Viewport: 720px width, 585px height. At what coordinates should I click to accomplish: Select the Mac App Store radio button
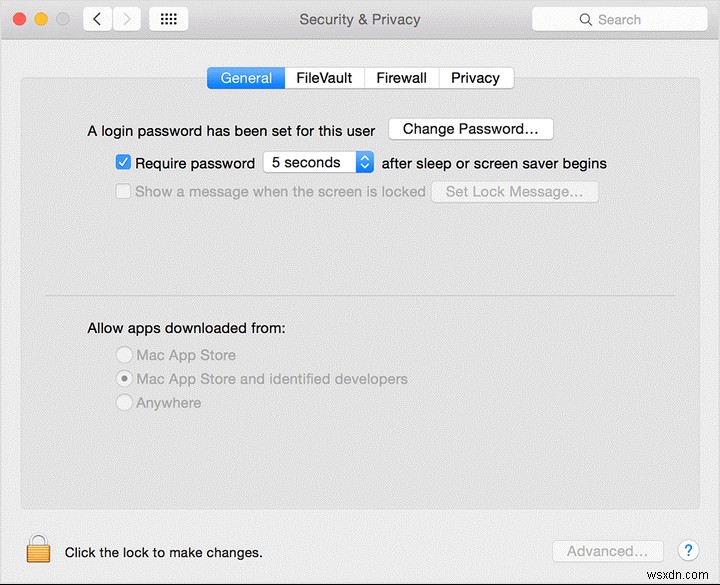(124, 355)
